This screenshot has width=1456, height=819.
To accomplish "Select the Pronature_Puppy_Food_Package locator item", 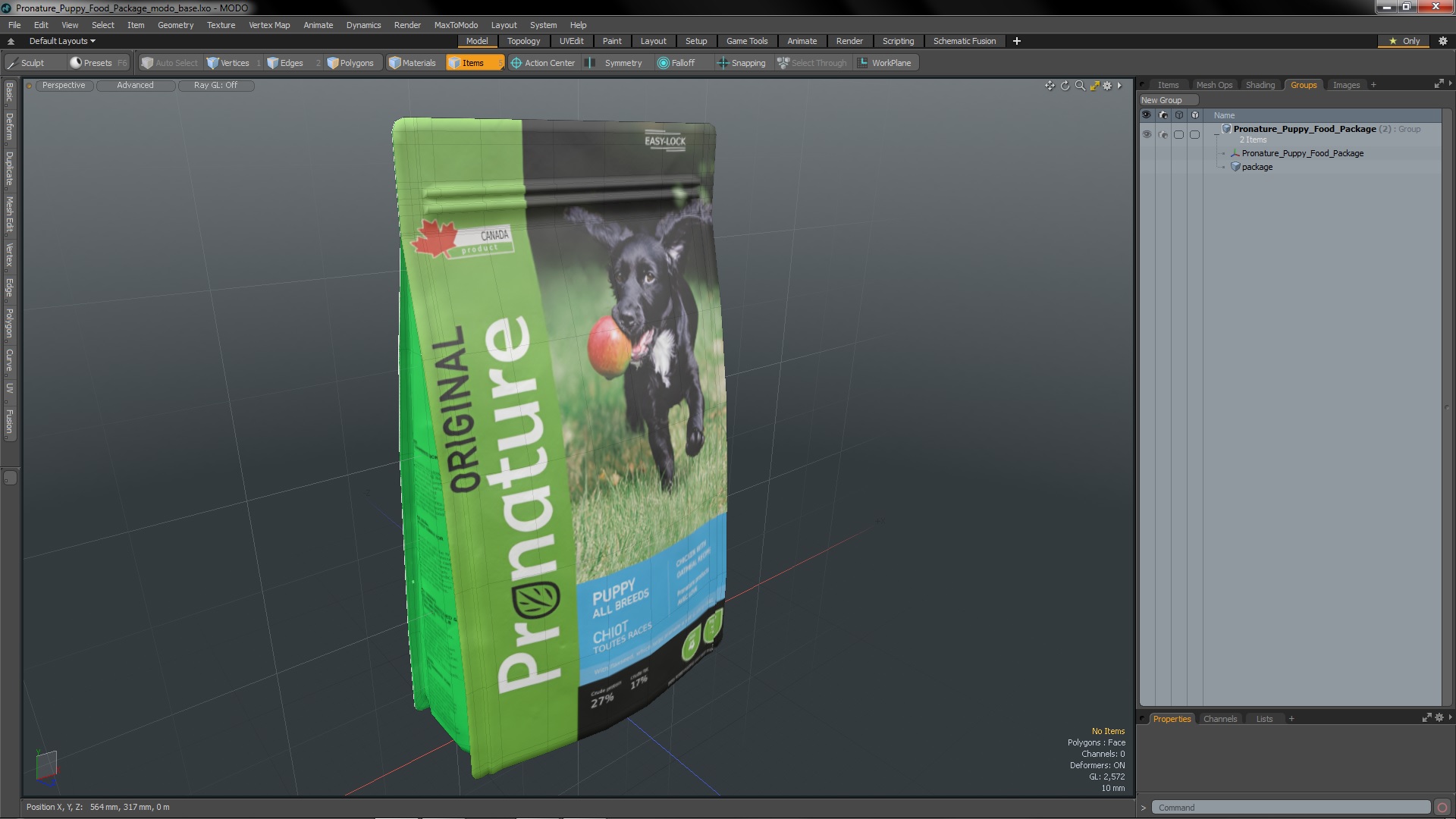I will tap(1301, 153).
